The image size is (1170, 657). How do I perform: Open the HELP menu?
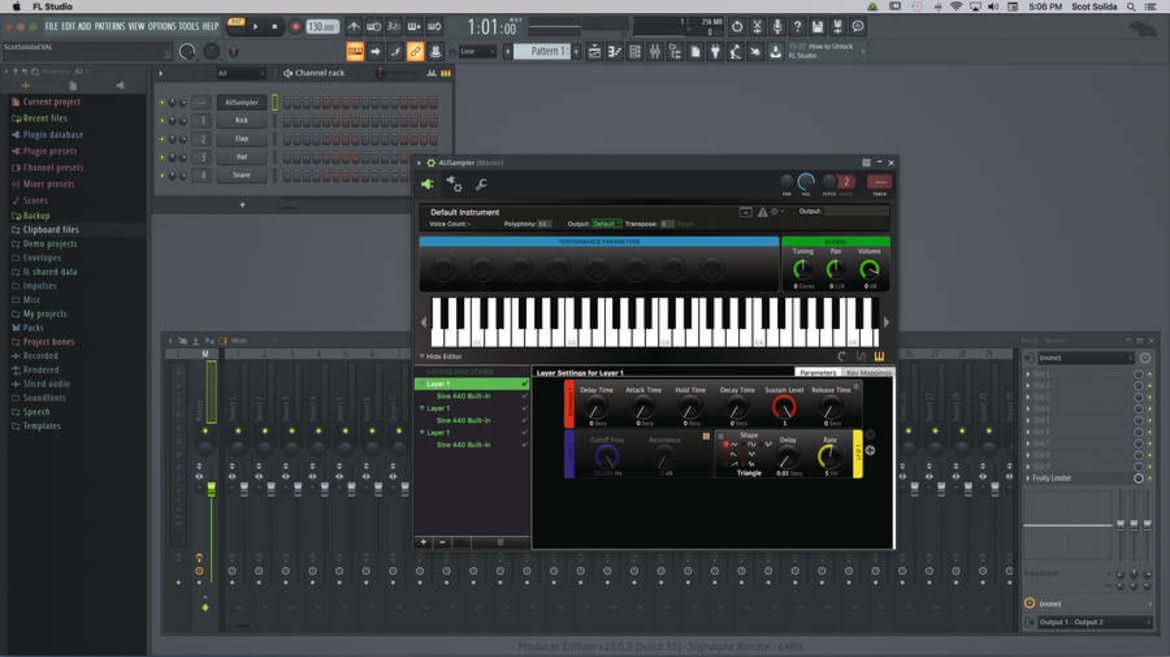(x=210, y=26)
